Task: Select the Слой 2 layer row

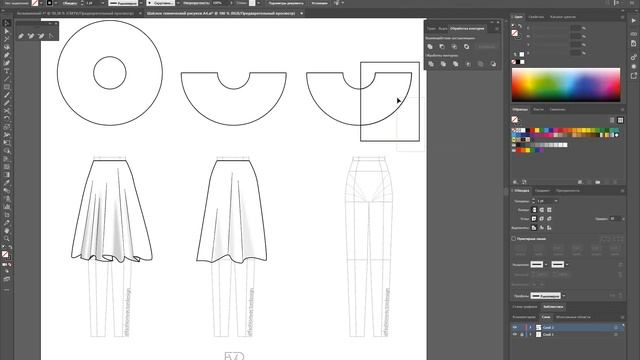Action: (x=567, y=327)
